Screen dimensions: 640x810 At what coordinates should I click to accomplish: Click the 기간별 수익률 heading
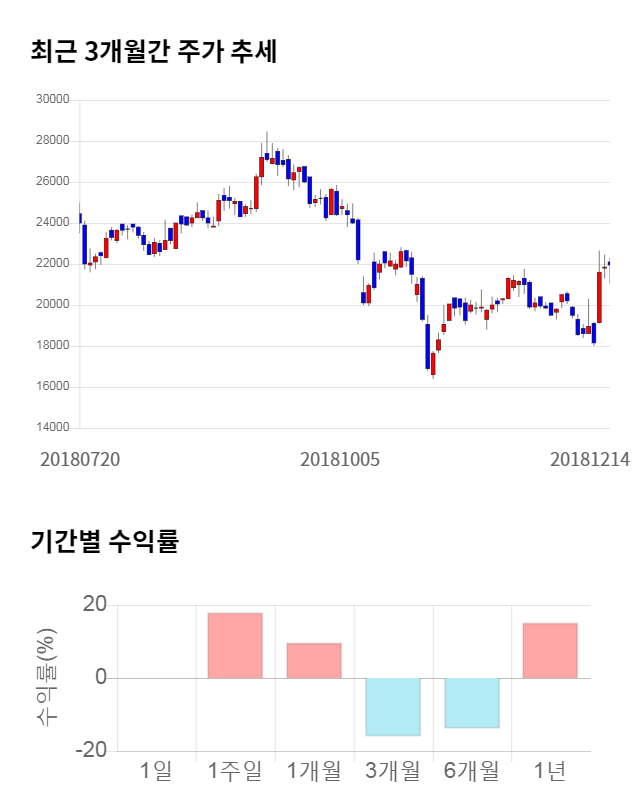[104, 542]
